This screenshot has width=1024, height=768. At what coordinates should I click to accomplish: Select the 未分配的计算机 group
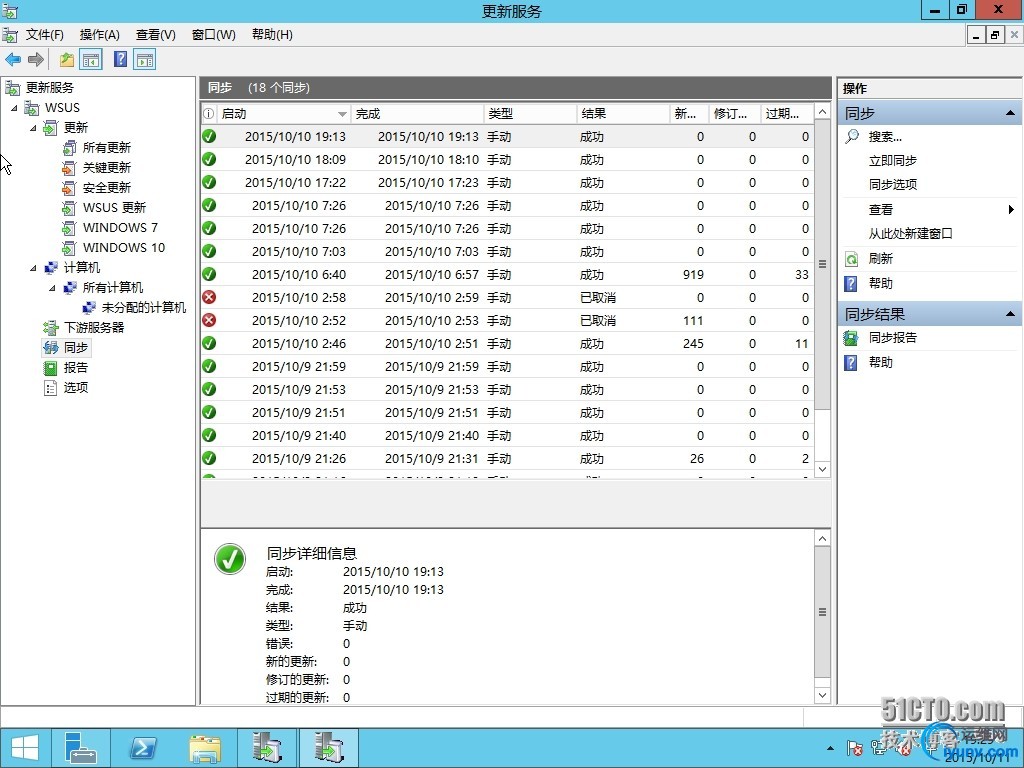[x=144, y=308]
